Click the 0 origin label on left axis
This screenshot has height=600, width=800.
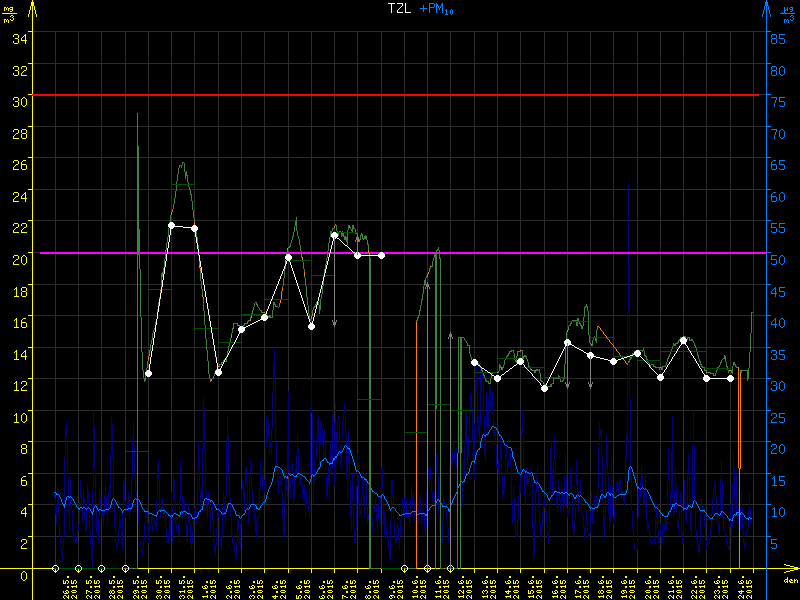25,573
